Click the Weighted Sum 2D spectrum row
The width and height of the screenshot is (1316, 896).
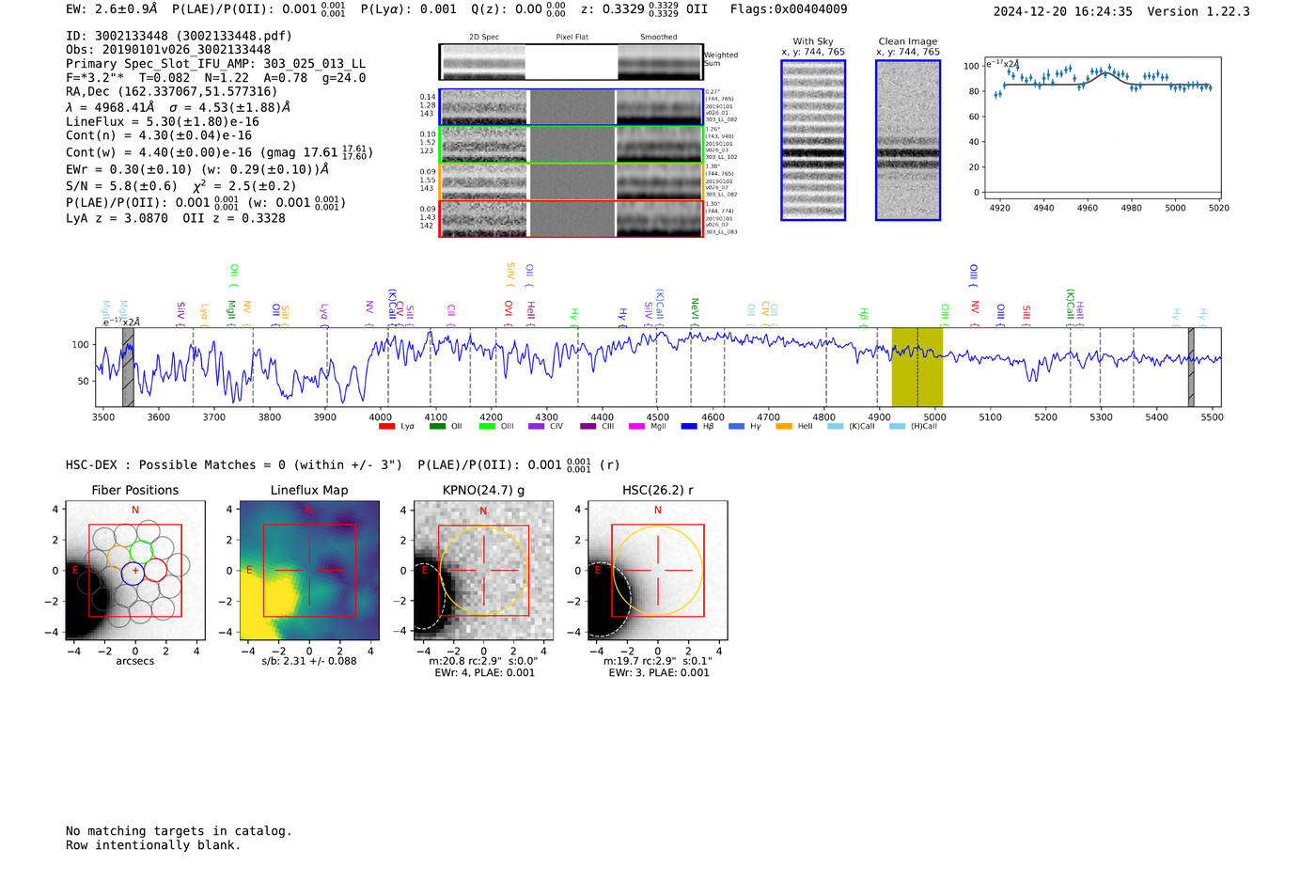coord(571,62)
